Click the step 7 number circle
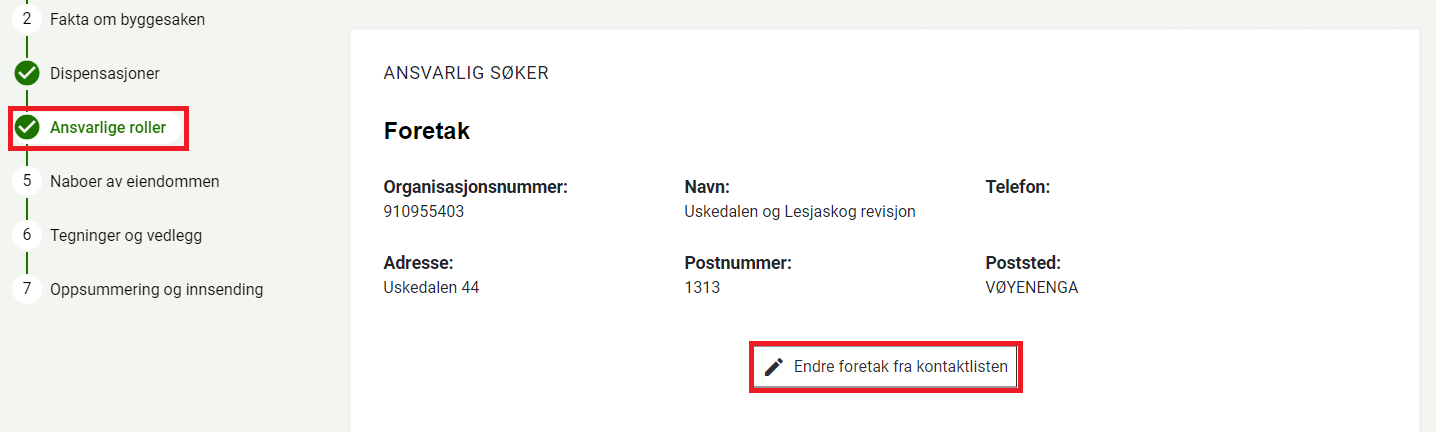Viewport: 1436px width, 432px height. [27, 289]
